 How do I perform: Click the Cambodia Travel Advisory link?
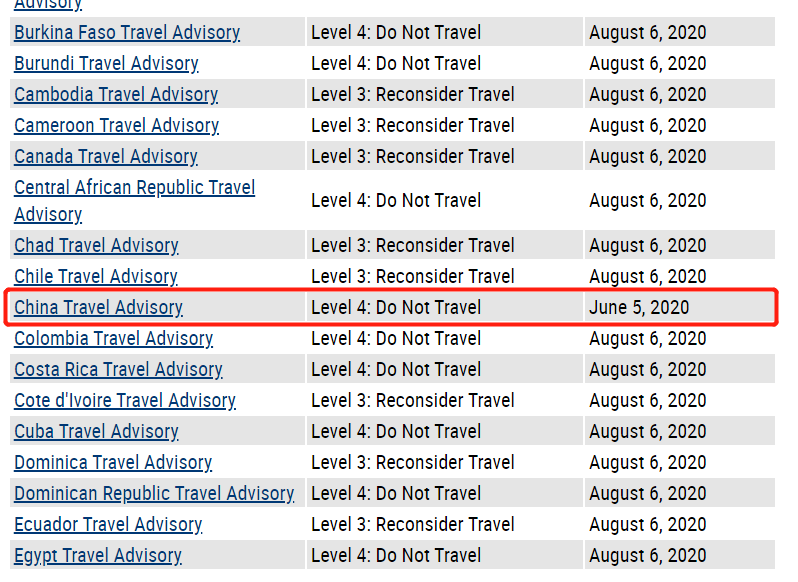click(x=116, y=94)
